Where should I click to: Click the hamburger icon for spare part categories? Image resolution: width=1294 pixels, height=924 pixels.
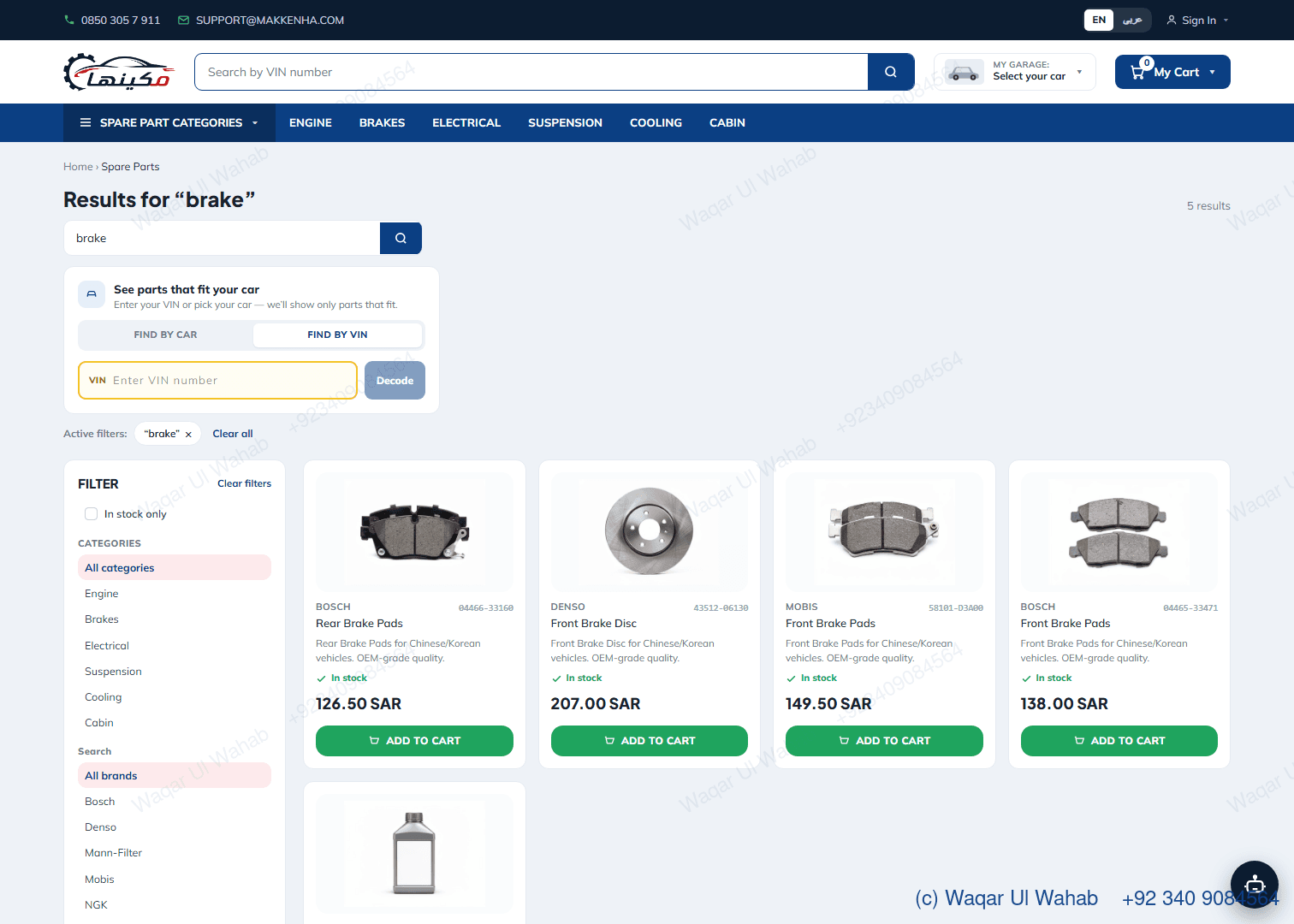click(x=86, y=122)
